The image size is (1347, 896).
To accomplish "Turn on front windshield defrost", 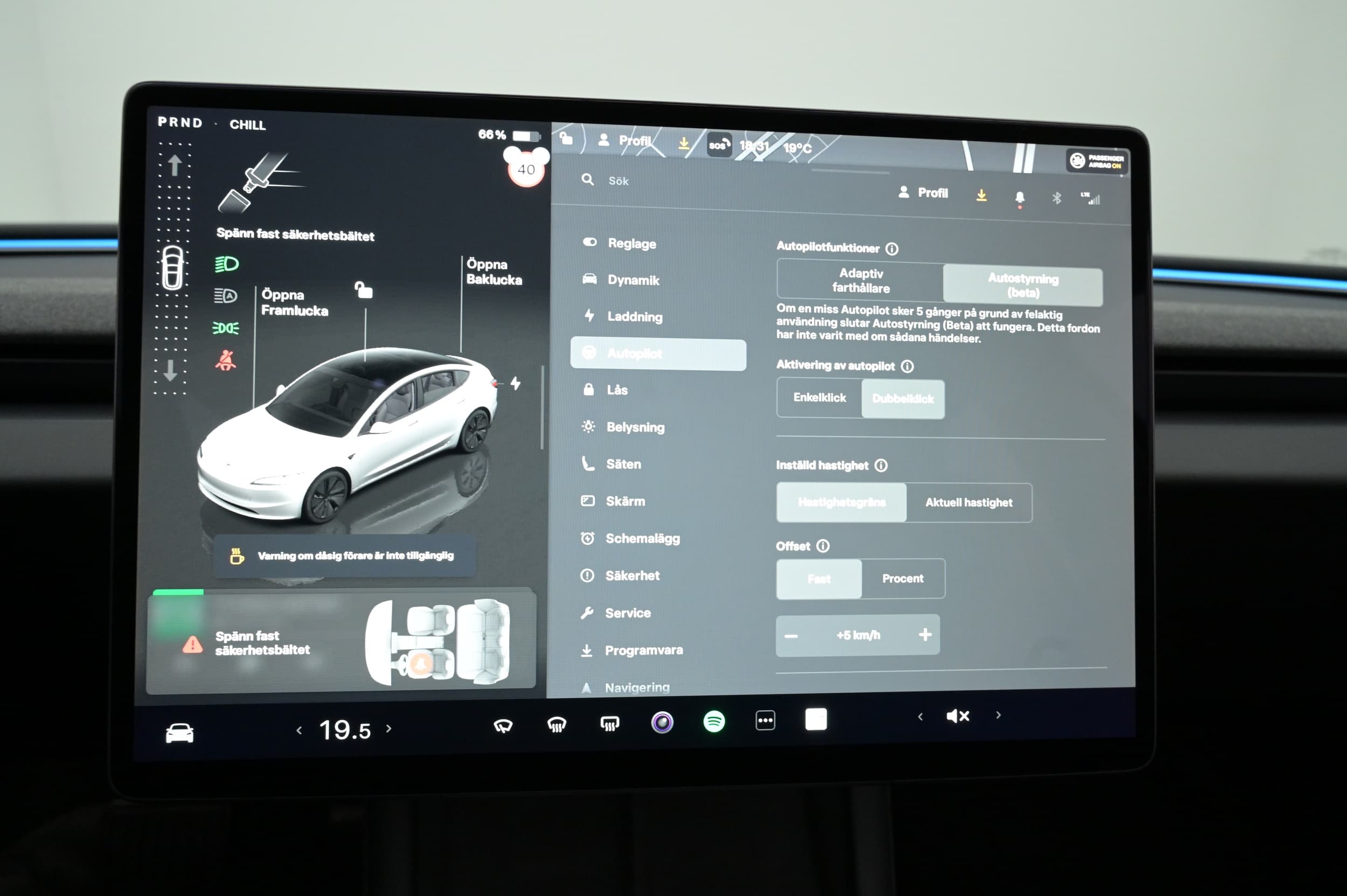I will tap(557, 725).
